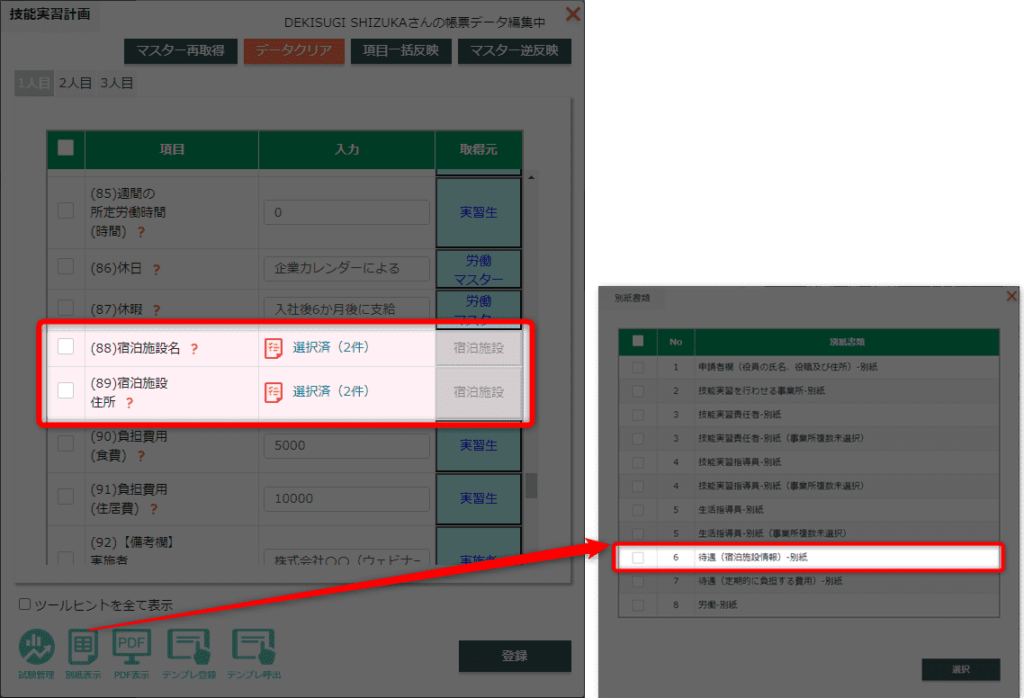Click 労働マスター source button for (86)休日
The width and height of the screenshot is (1024, 698).
[479, 269]
